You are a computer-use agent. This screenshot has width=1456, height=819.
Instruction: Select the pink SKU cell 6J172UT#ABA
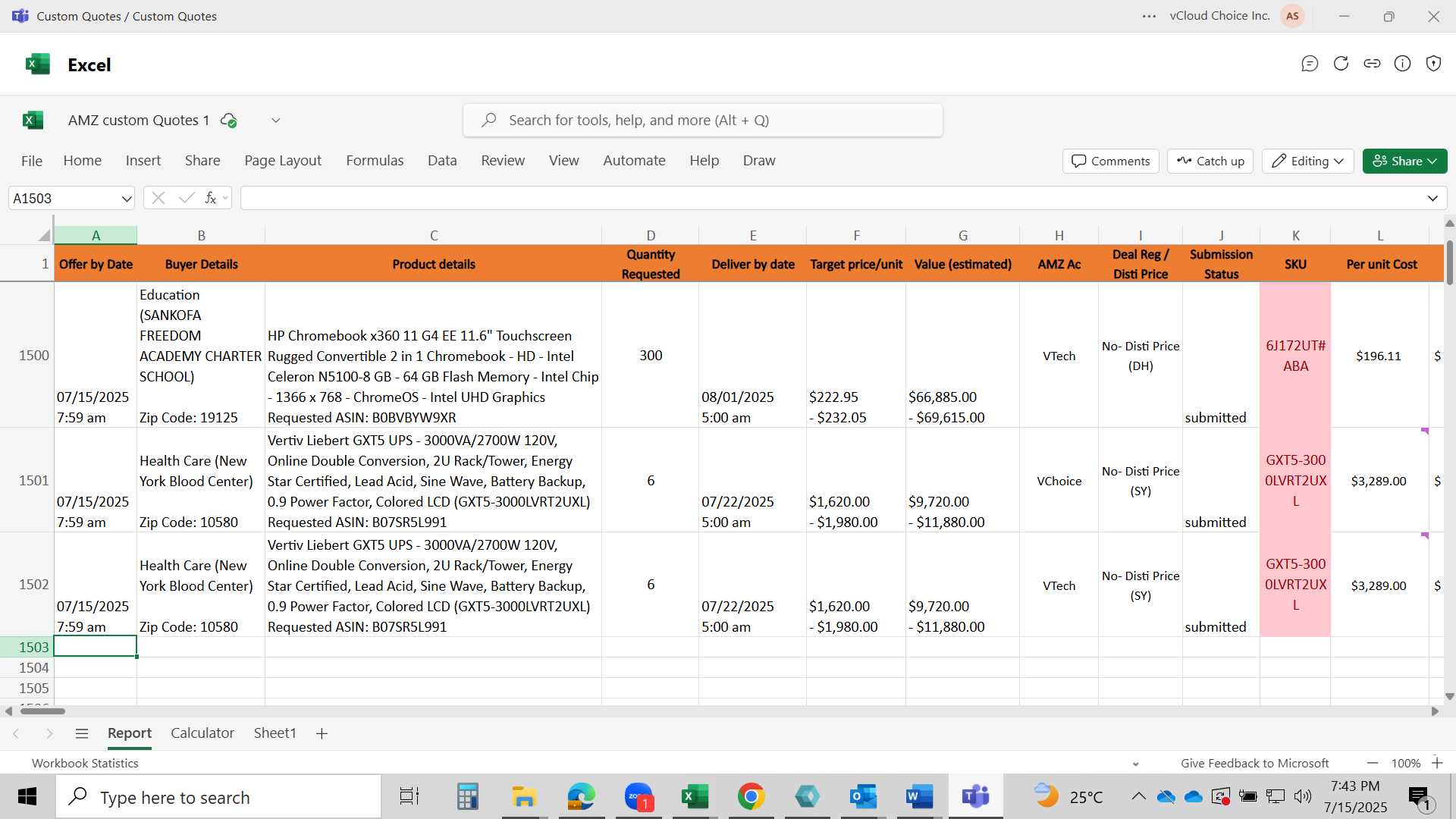pyautogui.click(x=1295, y=356)
